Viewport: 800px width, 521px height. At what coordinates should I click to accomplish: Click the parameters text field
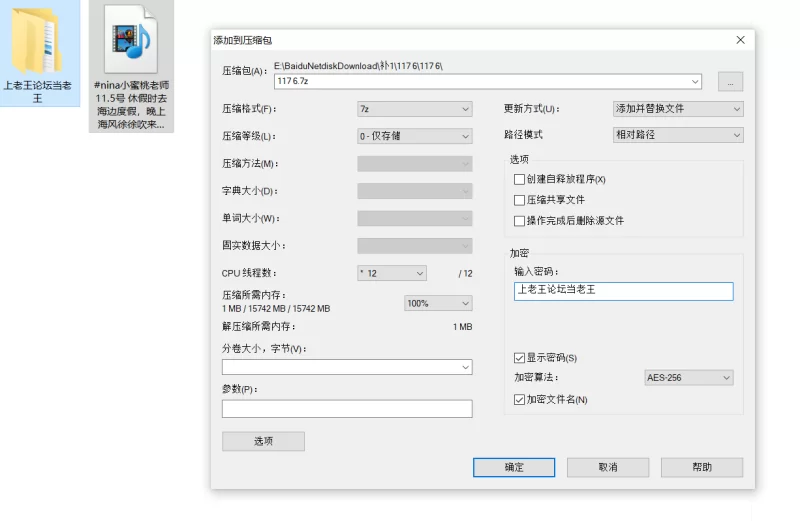point(346,409)
